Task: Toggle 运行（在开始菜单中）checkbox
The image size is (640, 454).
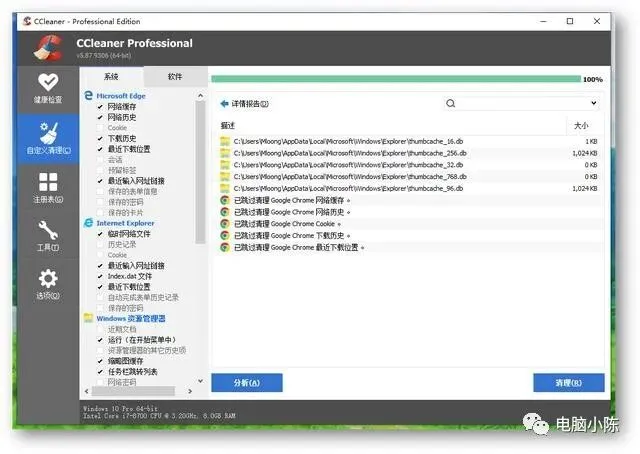Action: click(x=100, y=340)
